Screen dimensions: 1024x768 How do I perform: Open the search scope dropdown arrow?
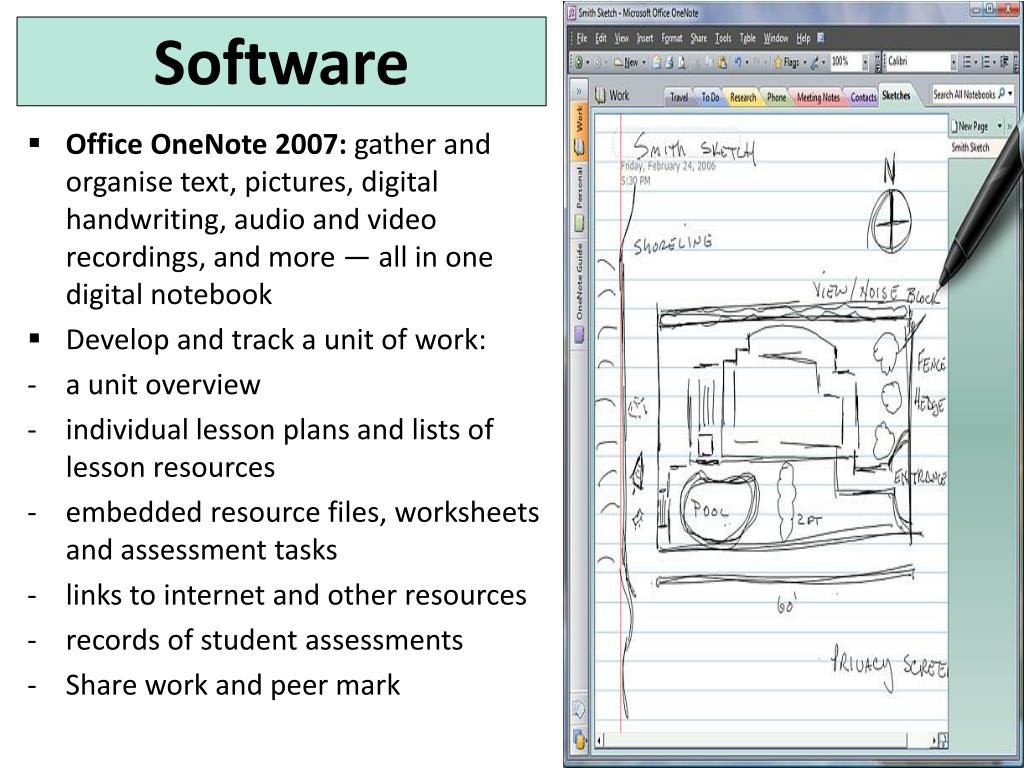pos(1011,94)
